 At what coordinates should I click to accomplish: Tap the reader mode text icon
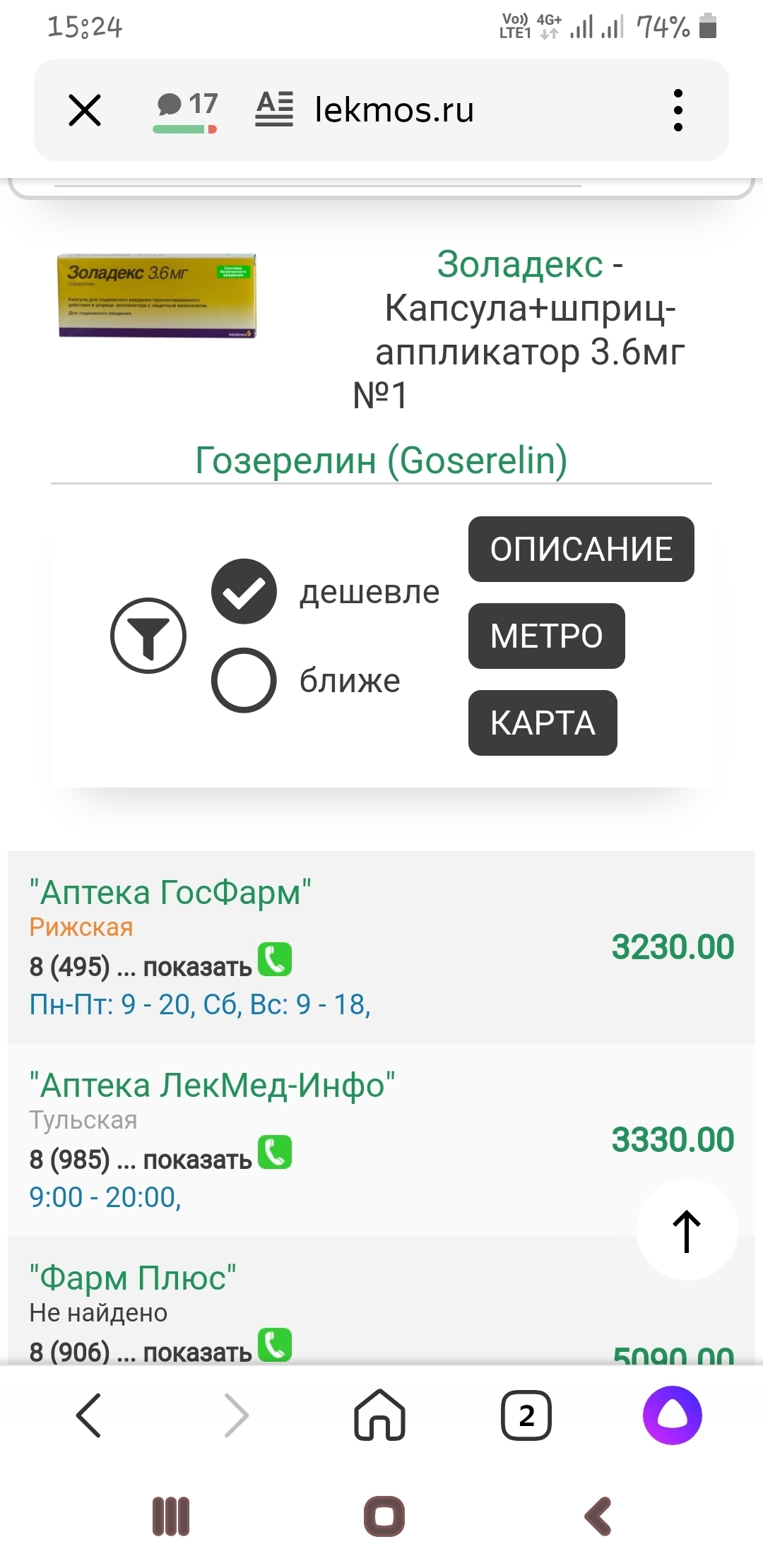274,110
